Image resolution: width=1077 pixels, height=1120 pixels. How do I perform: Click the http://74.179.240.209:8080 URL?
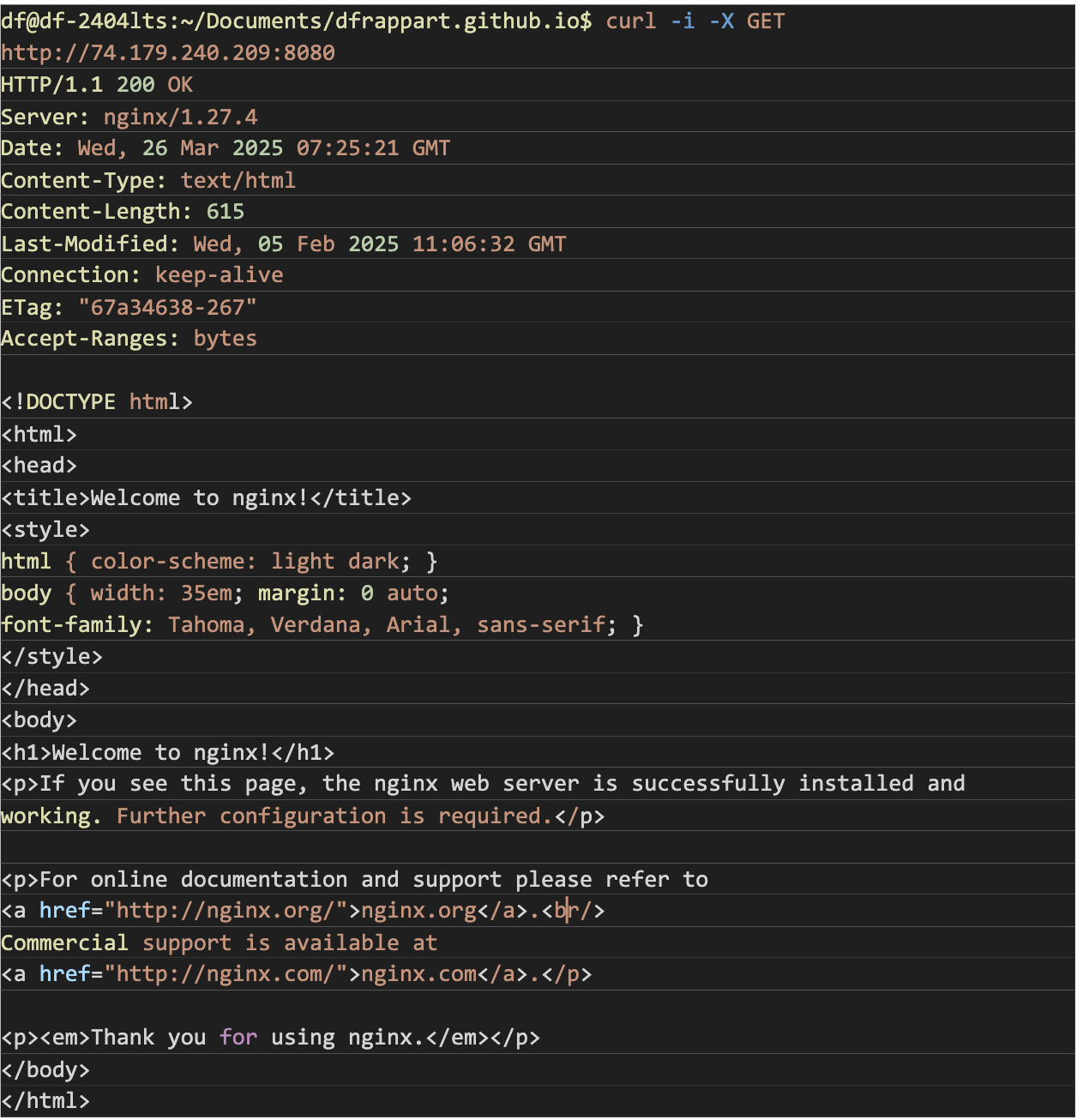pyautogui.click(x=168, y=53)
